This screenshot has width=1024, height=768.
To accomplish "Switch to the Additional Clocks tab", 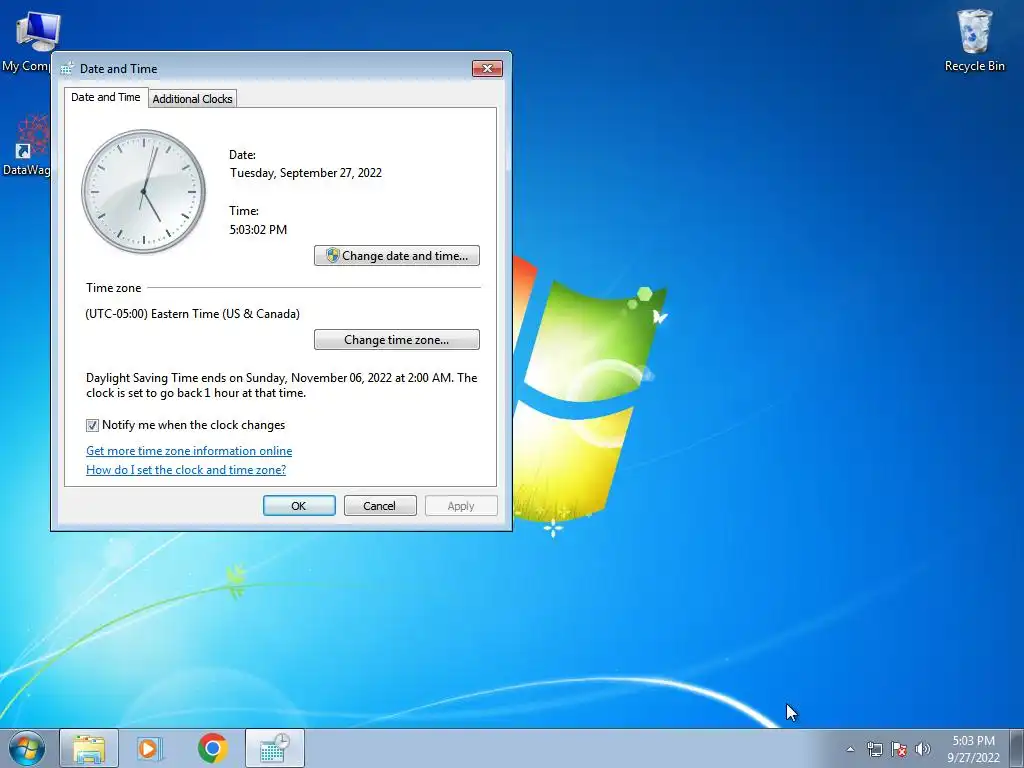I will coord(192,99).
